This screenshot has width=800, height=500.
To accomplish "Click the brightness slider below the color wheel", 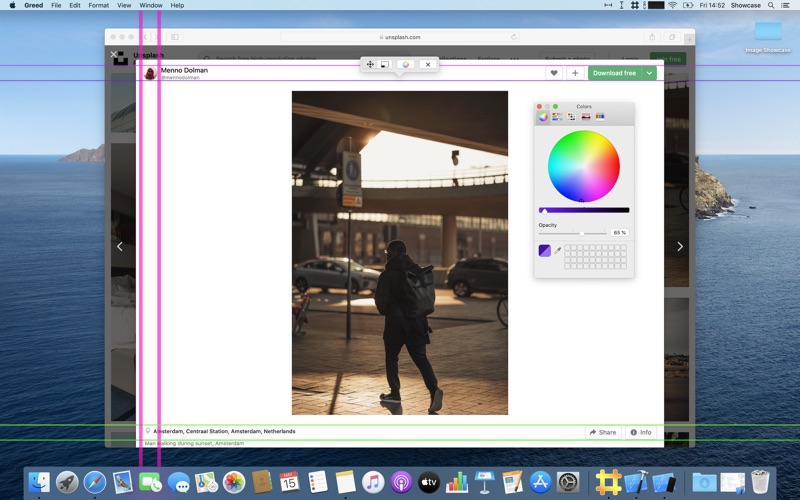I will pos(584,210).
